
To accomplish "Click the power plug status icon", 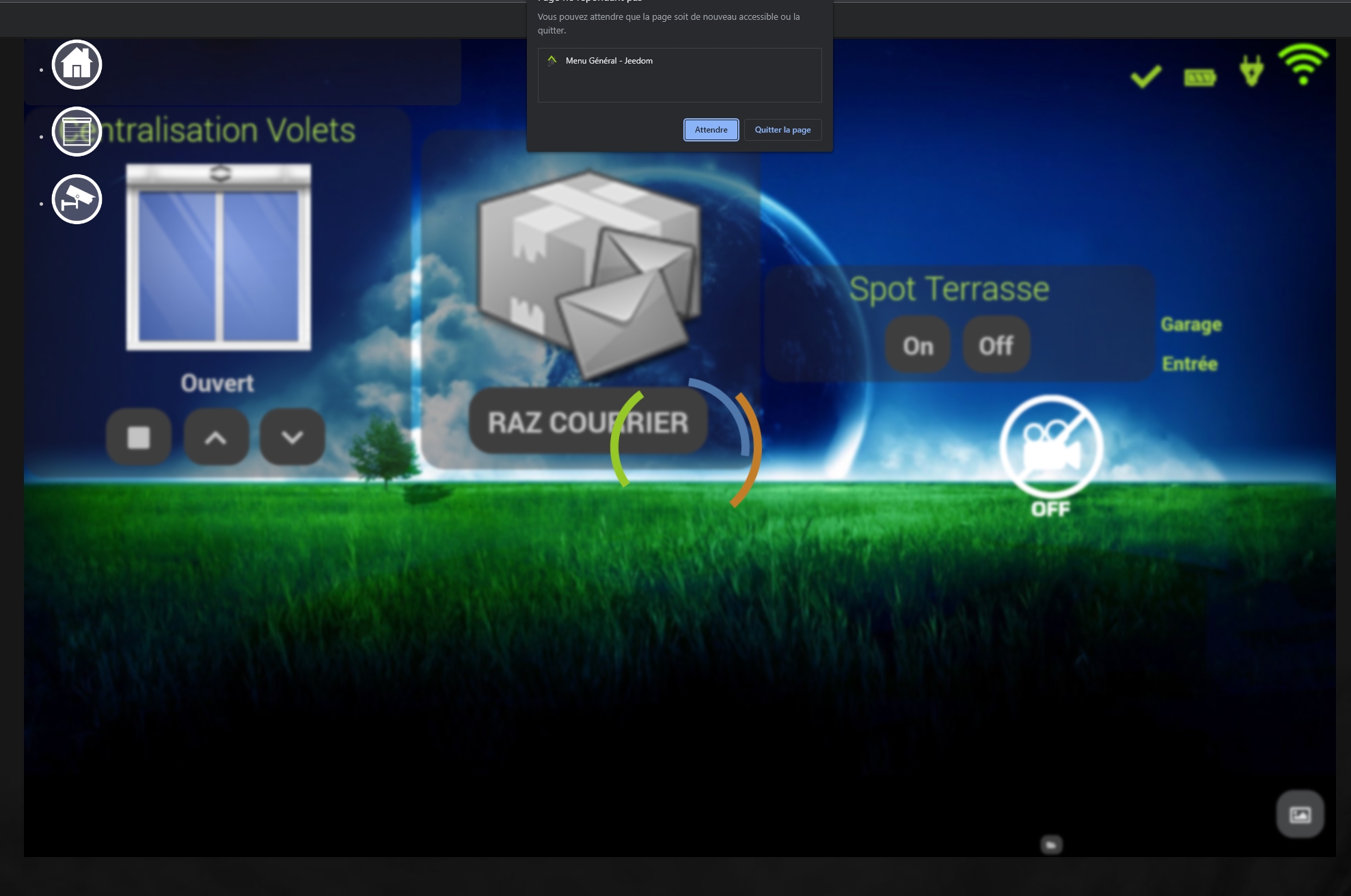I will pos(1251,71).
